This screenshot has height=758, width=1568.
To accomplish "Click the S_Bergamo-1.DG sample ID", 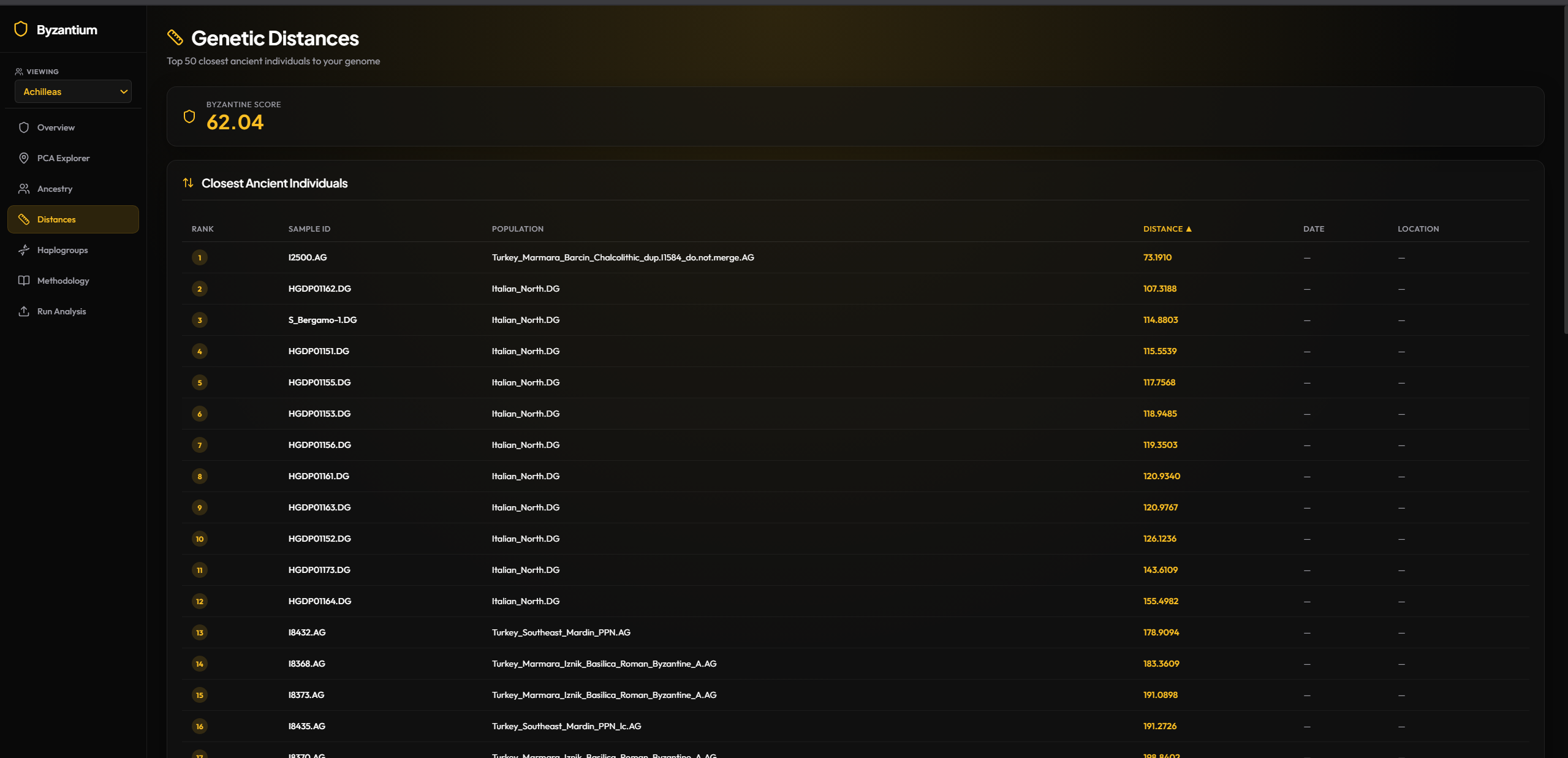I will tap(322, 320).
